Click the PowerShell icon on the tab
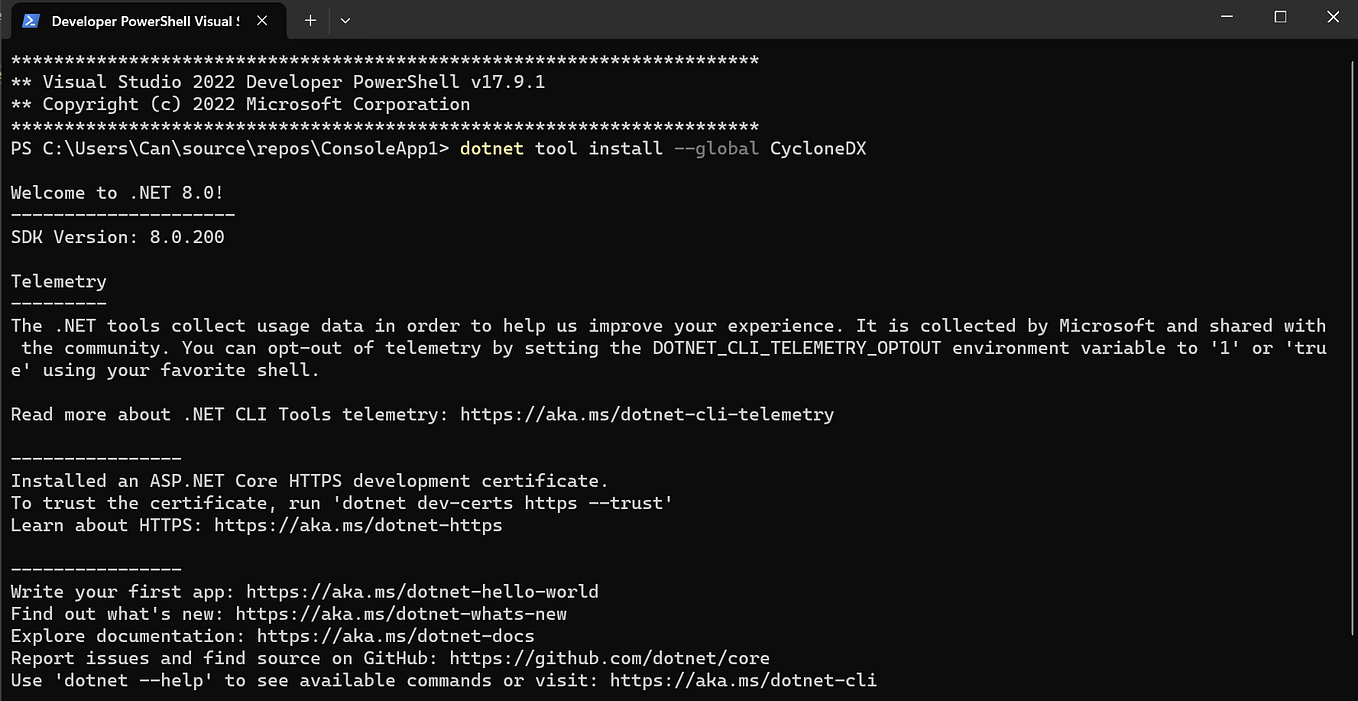 [30, 20]
